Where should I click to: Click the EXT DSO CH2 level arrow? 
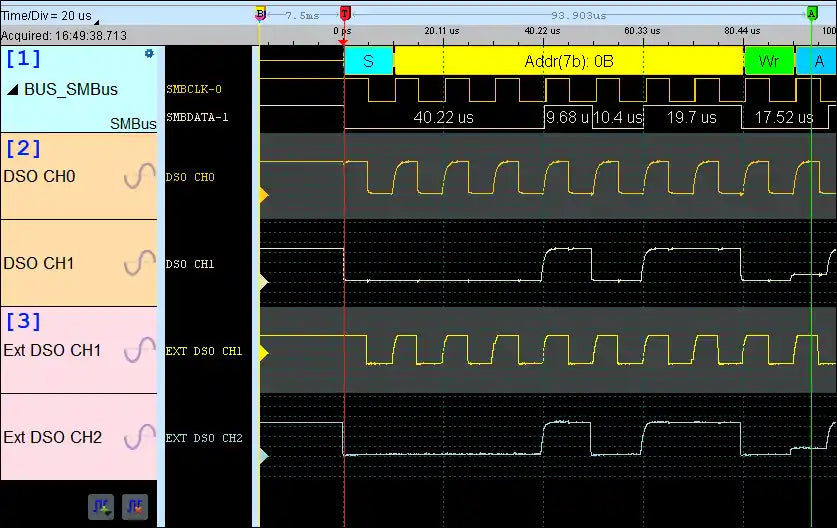click(264, 455)
